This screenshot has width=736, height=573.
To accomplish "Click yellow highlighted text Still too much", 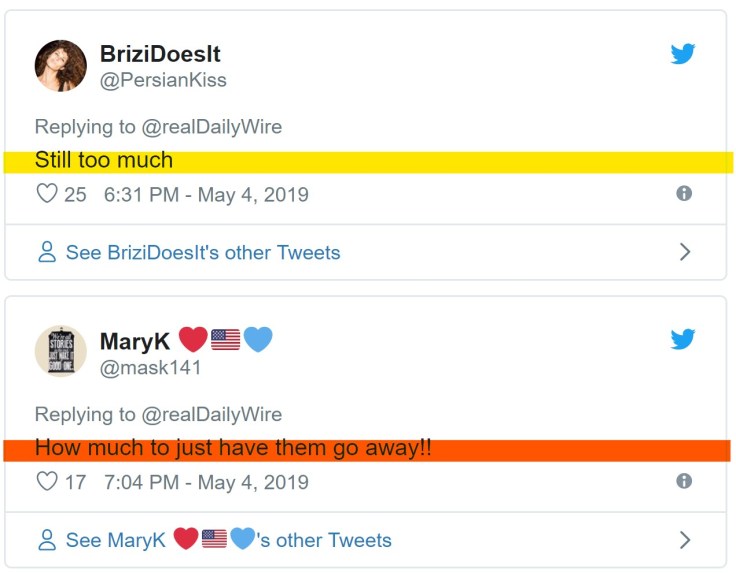I will coord(104,160).
